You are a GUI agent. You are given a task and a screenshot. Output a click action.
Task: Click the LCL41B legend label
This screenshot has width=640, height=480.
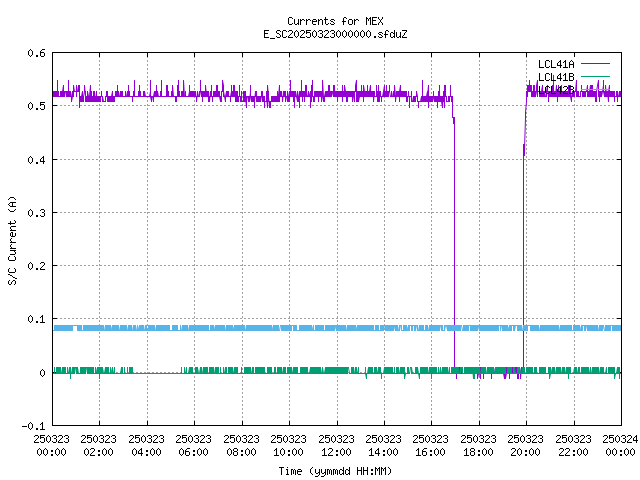[556, 77]
